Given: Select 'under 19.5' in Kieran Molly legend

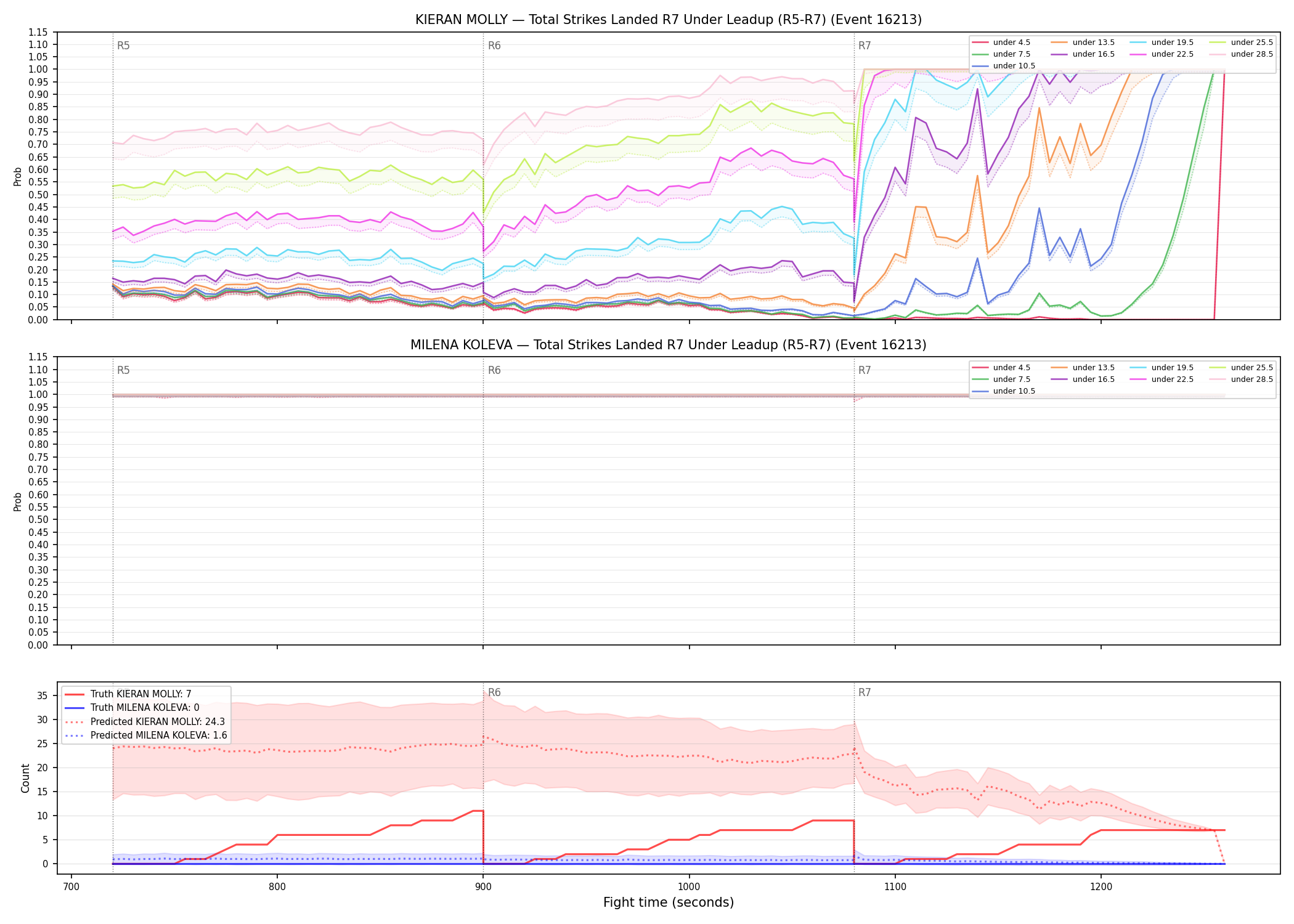Looking at the screenshot, I should click(1162, 43).
